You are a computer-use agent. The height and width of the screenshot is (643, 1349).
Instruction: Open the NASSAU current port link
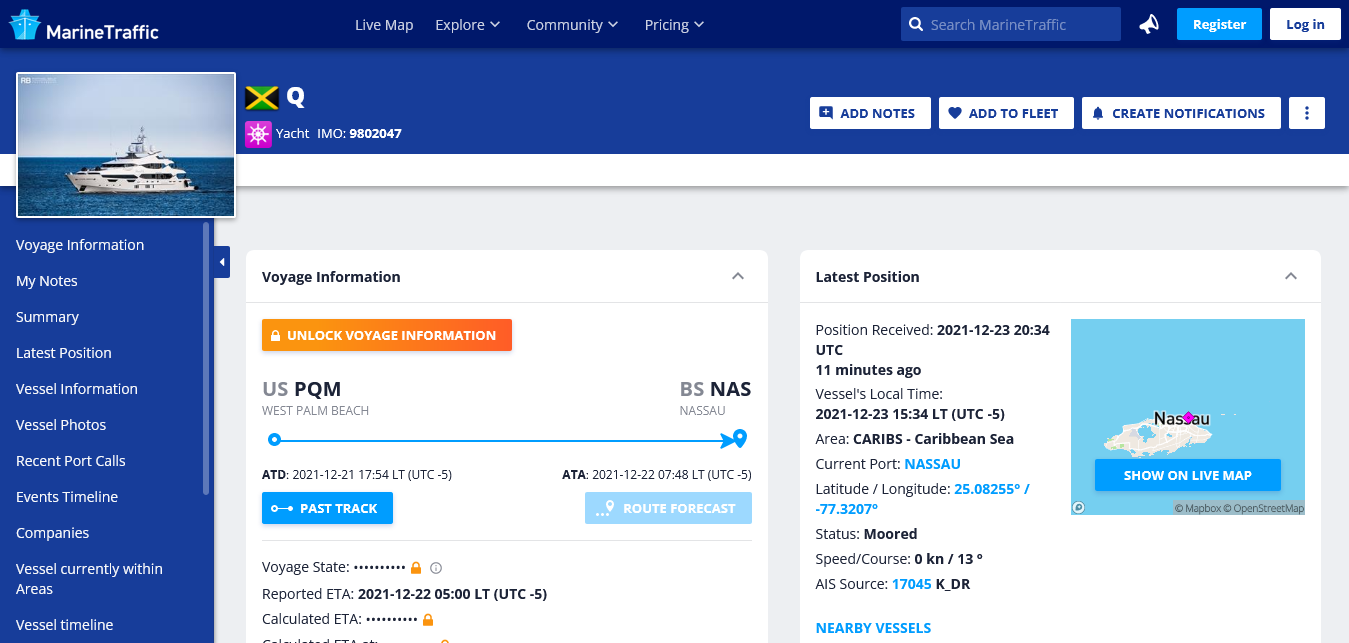[932, 464]
